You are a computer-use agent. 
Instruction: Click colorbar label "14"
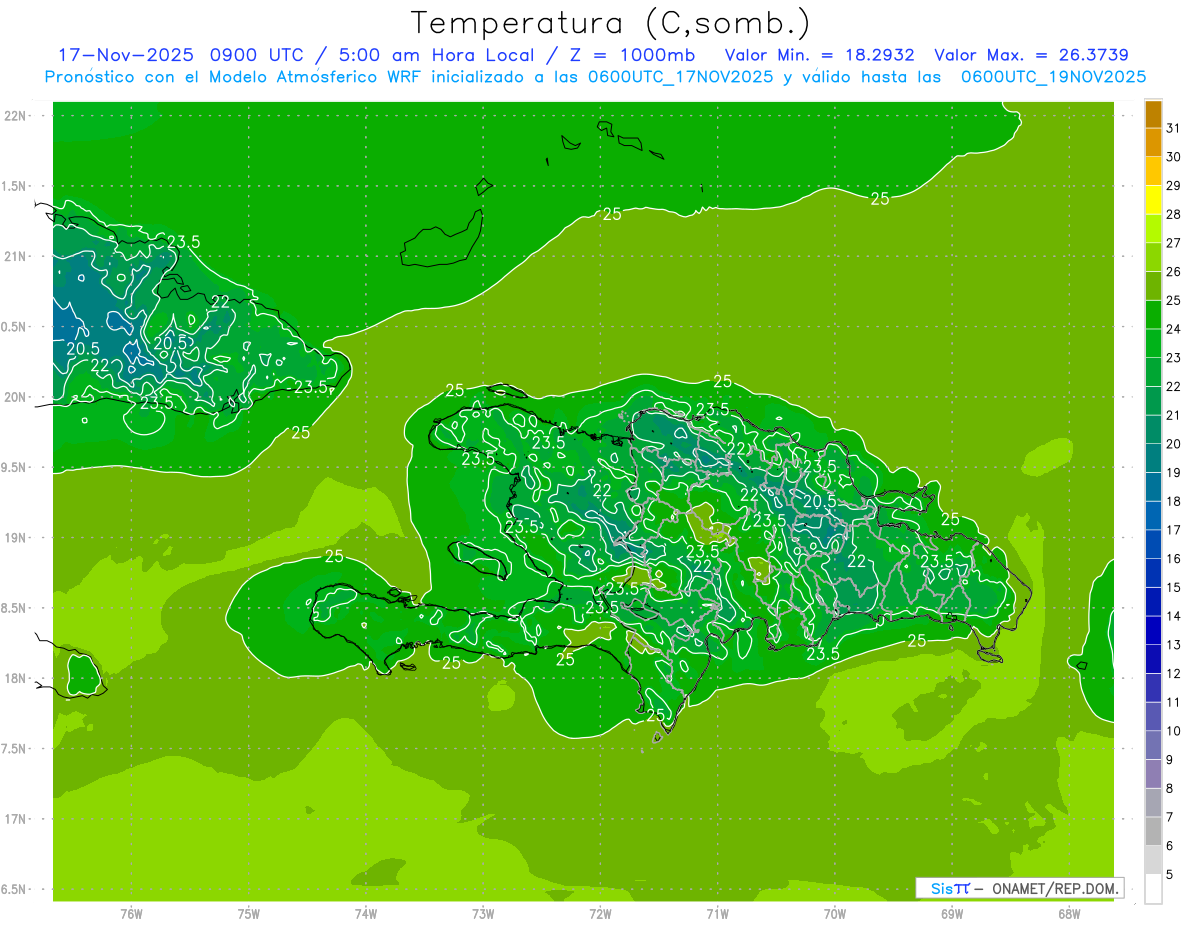pyautogui.click(x=1174, y=616)
